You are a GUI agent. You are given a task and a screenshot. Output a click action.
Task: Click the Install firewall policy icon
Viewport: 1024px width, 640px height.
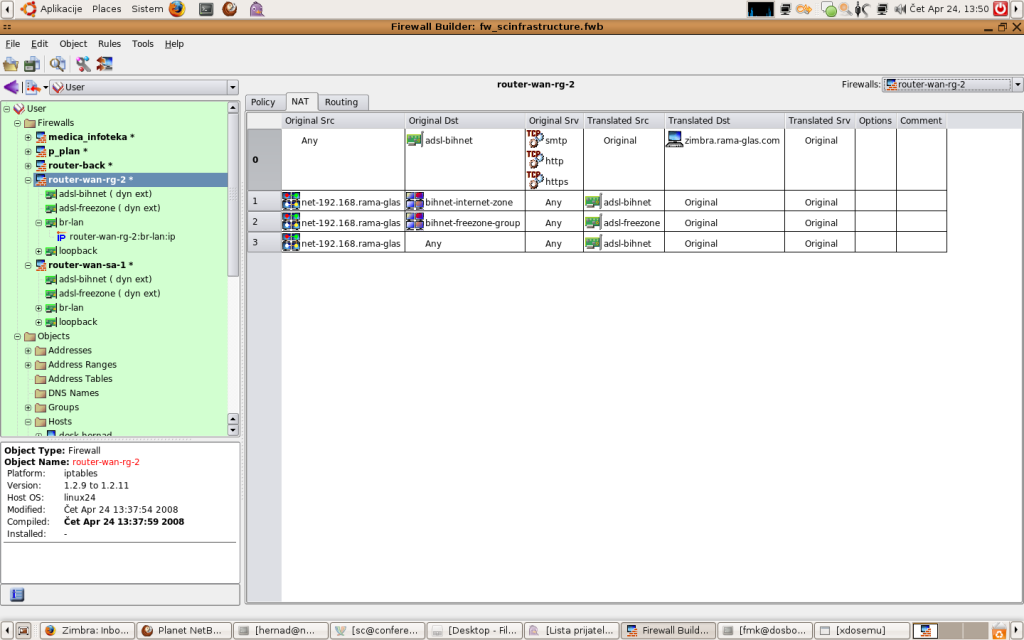(104, 64)
